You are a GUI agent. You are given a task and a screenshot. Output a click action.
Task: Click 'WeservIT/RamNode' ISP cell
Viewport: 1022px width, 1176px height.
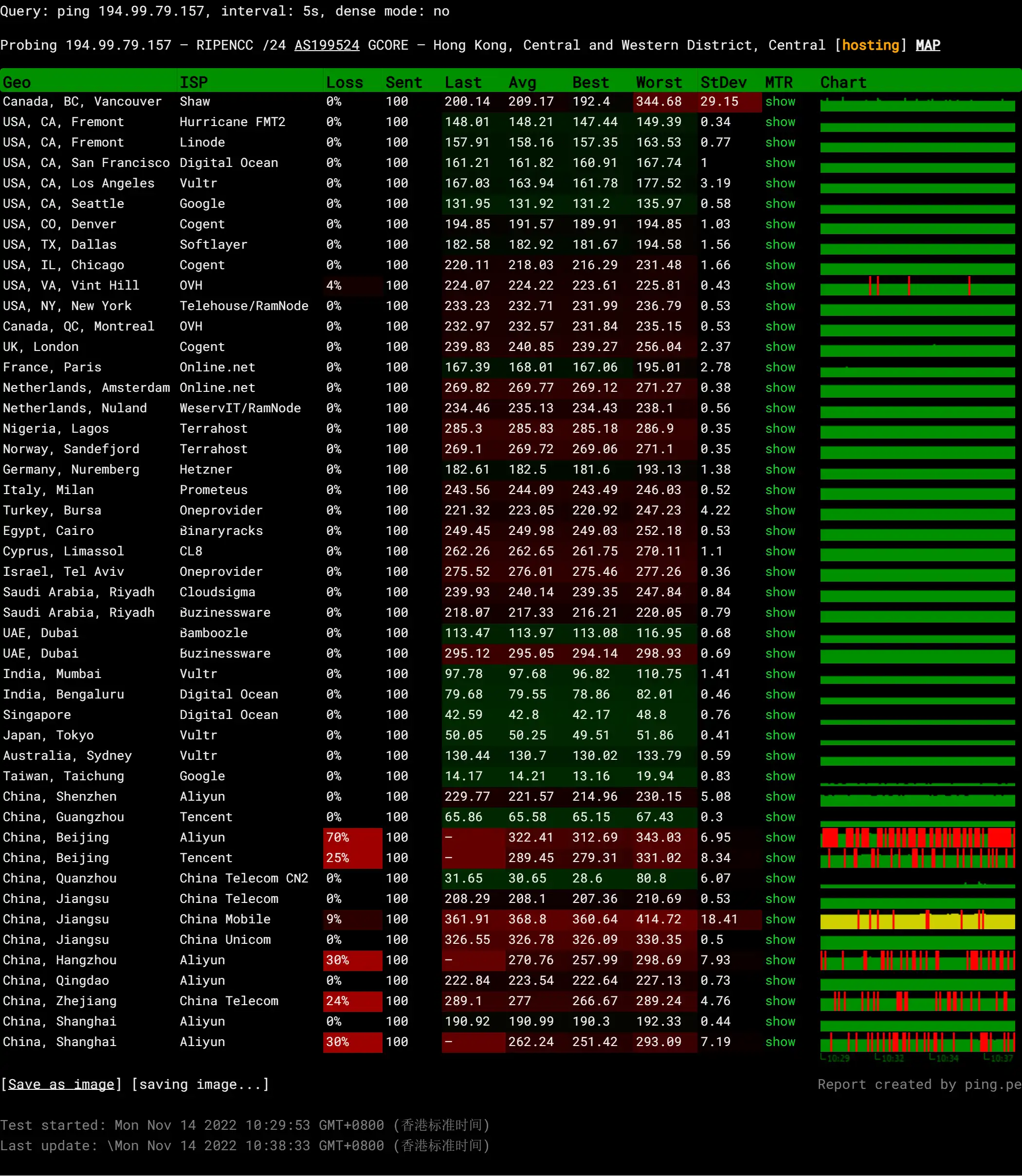[240, 408]
